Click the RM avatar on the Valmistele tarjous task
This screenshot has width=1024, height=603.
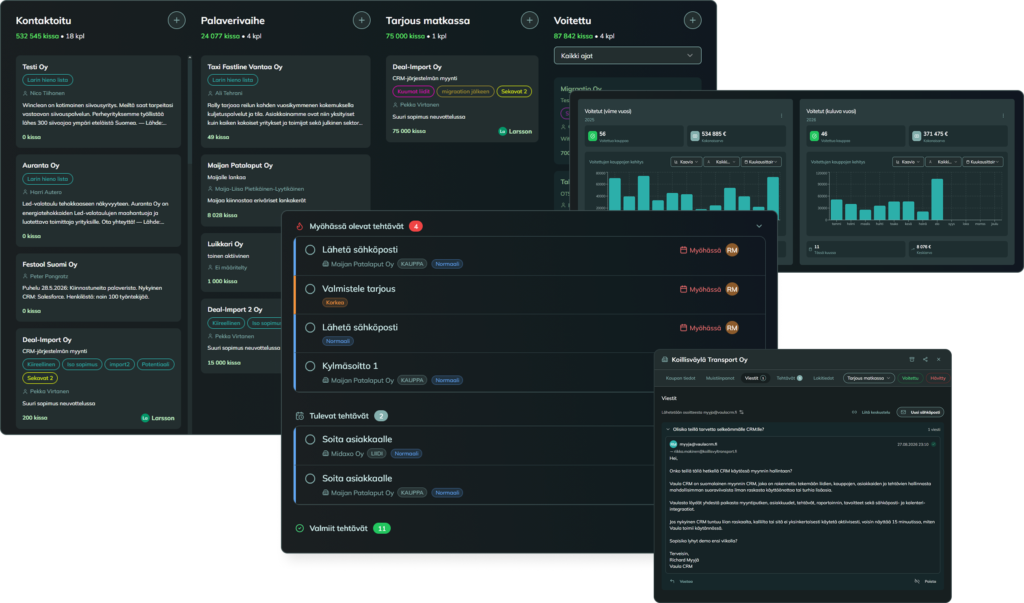coord(732,289)
